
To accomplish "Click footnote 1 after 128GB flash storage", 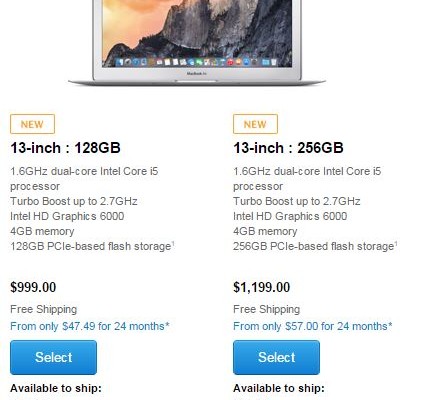I will click(x=173, y=244).
